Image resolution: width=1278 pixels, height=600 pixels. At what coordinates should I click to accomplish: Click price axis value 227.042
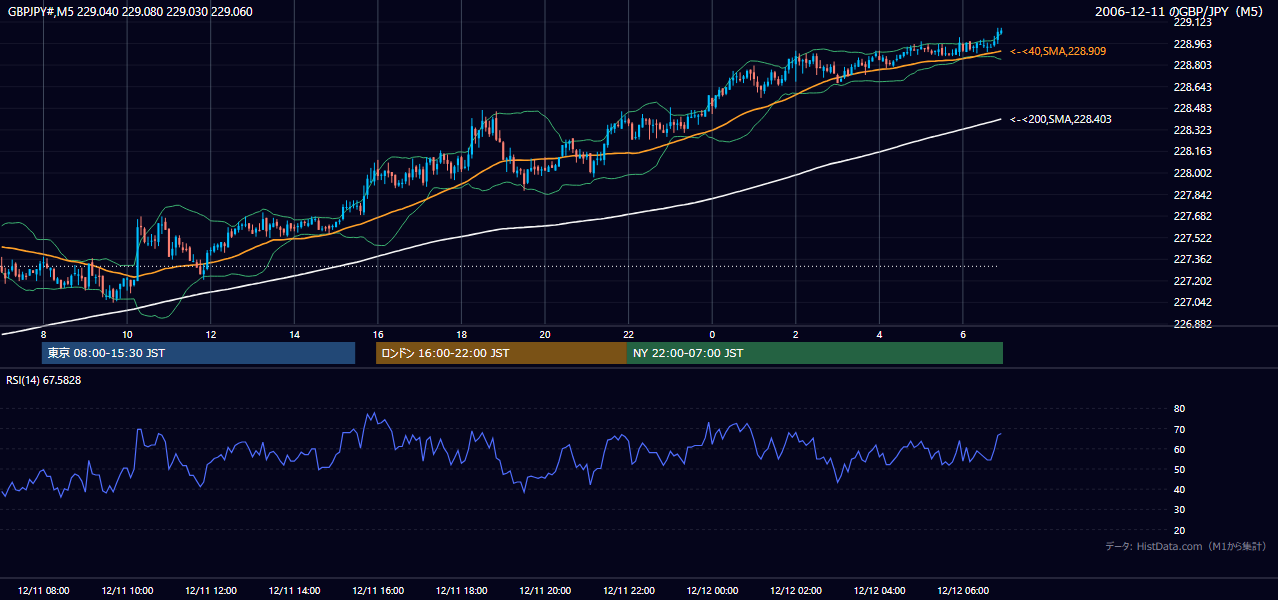1192,302
